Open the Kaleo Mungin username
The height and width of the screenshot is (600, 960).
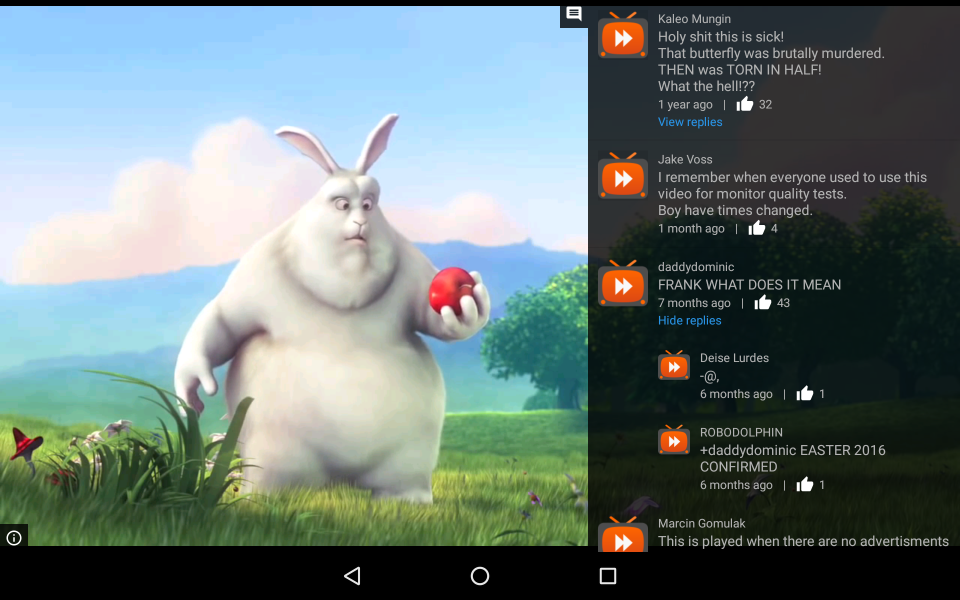click(x=694, y=19)
